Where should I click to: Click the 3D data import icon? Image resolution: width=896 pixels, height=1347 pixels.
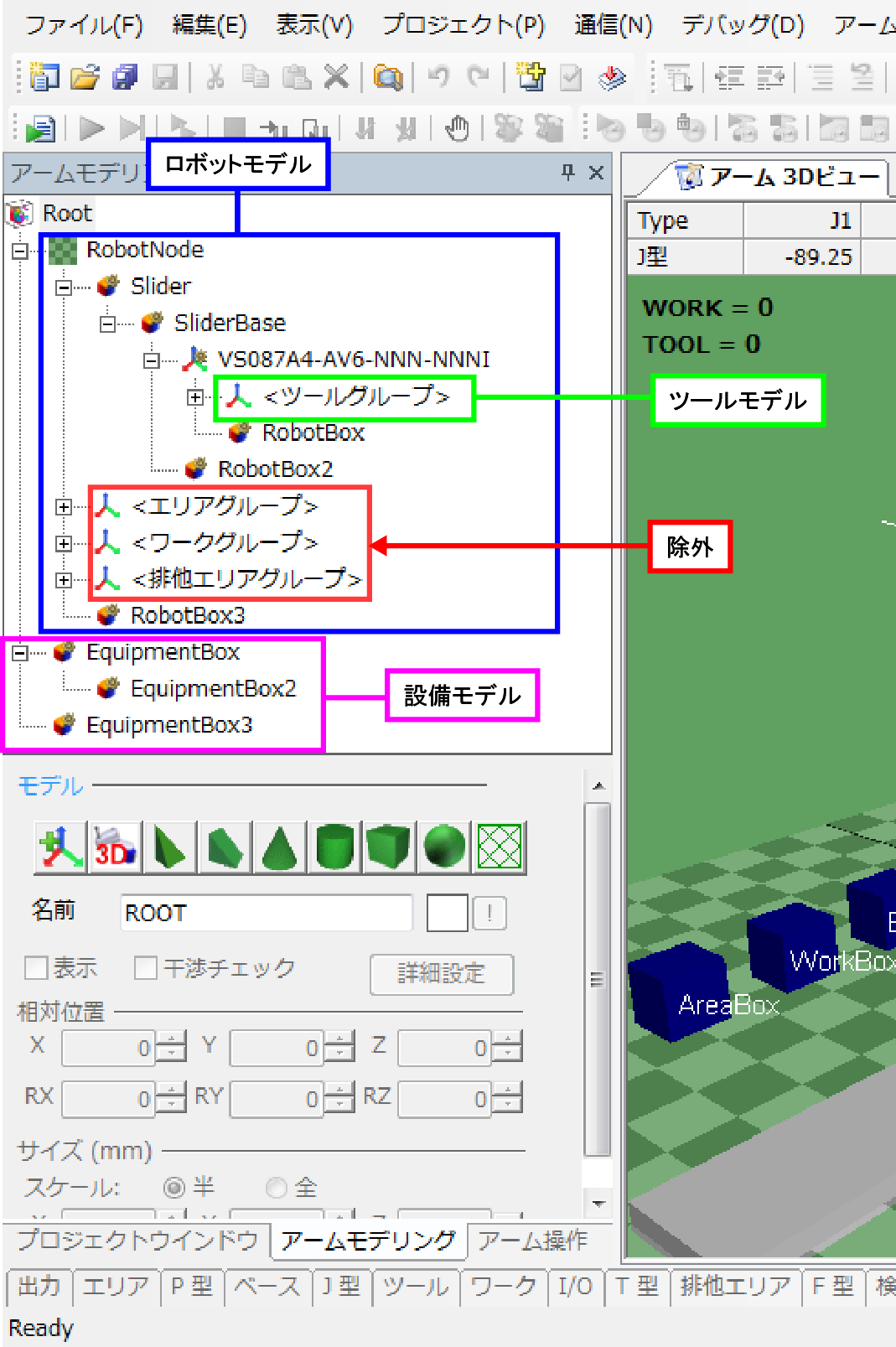tap(115, 847)
